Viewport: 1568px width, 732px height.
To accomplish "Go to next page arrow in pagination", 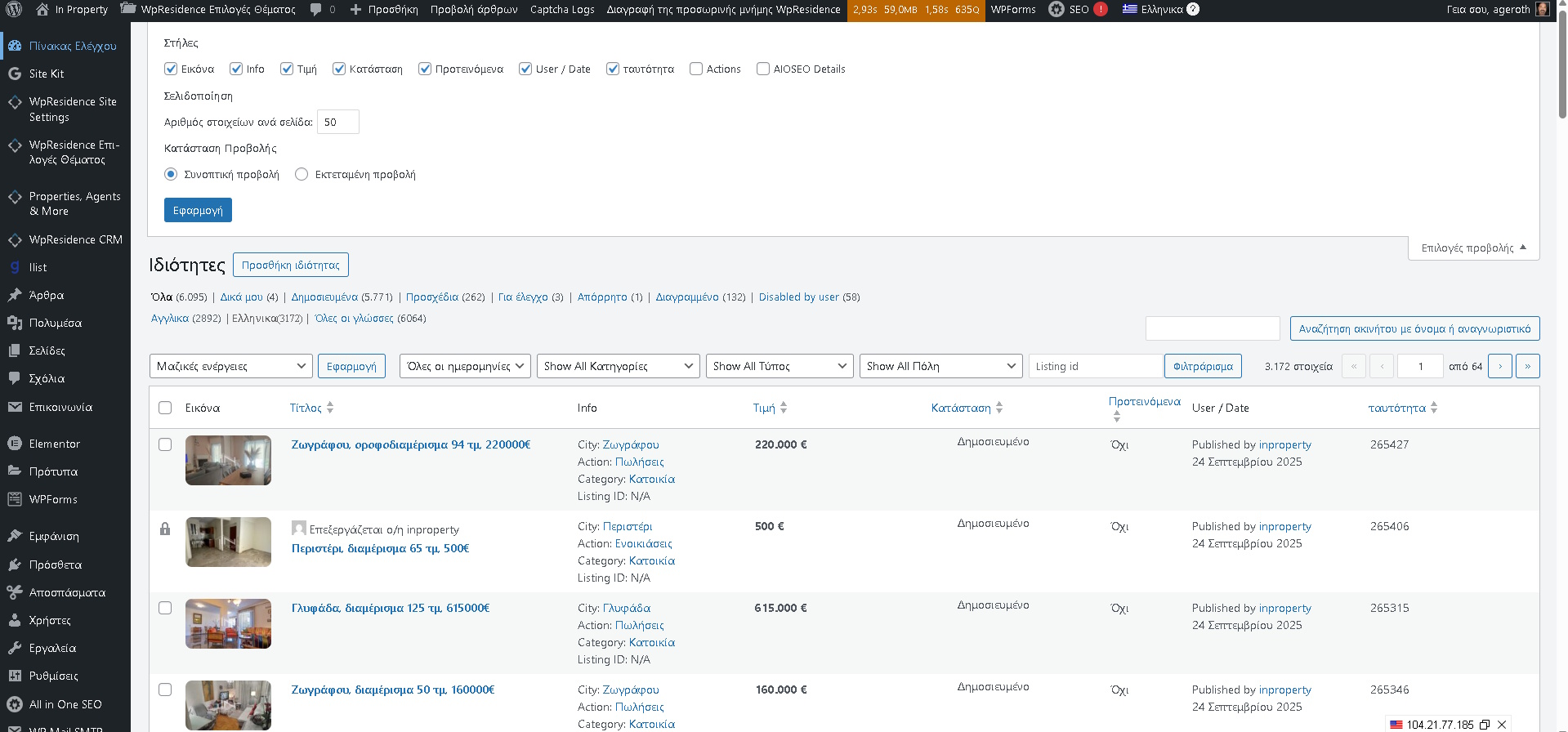I will pos(1499,366).
